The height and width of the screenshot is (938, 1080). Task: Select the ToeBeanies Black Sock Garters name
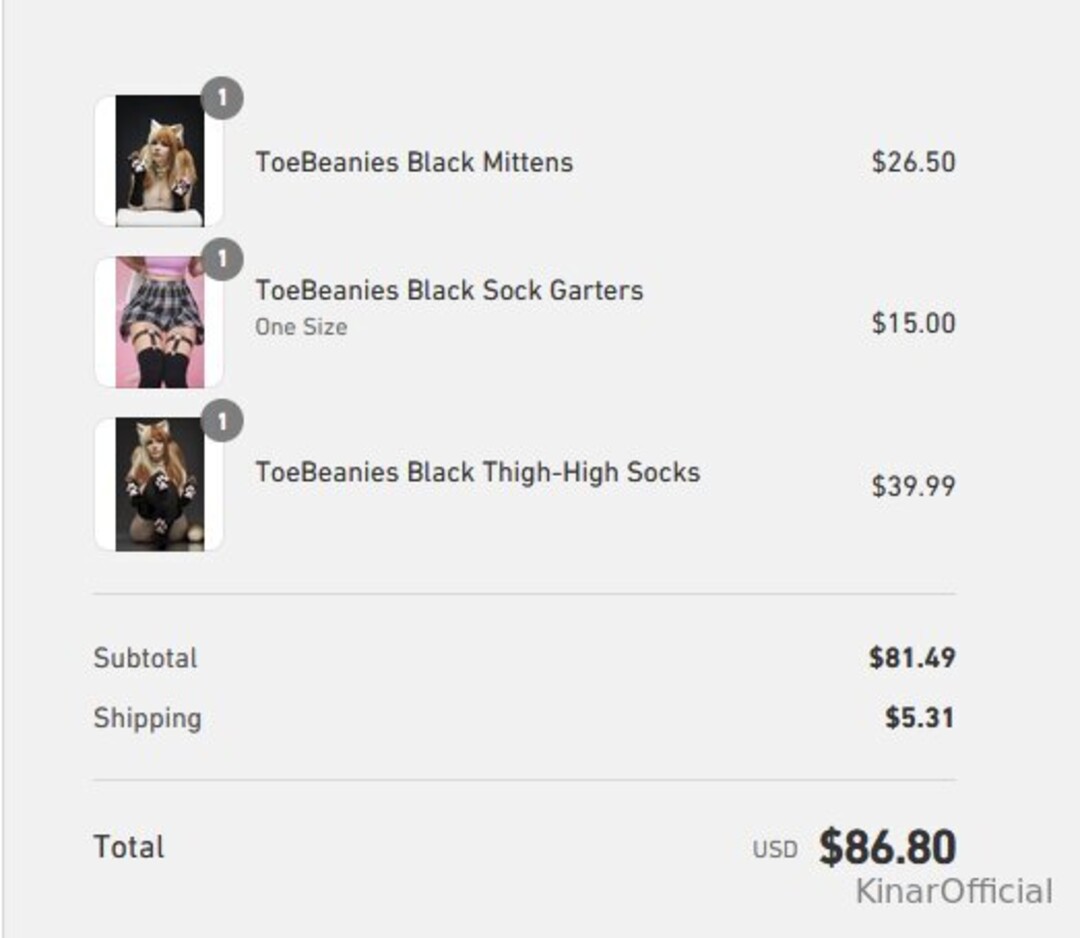[449, 290]
